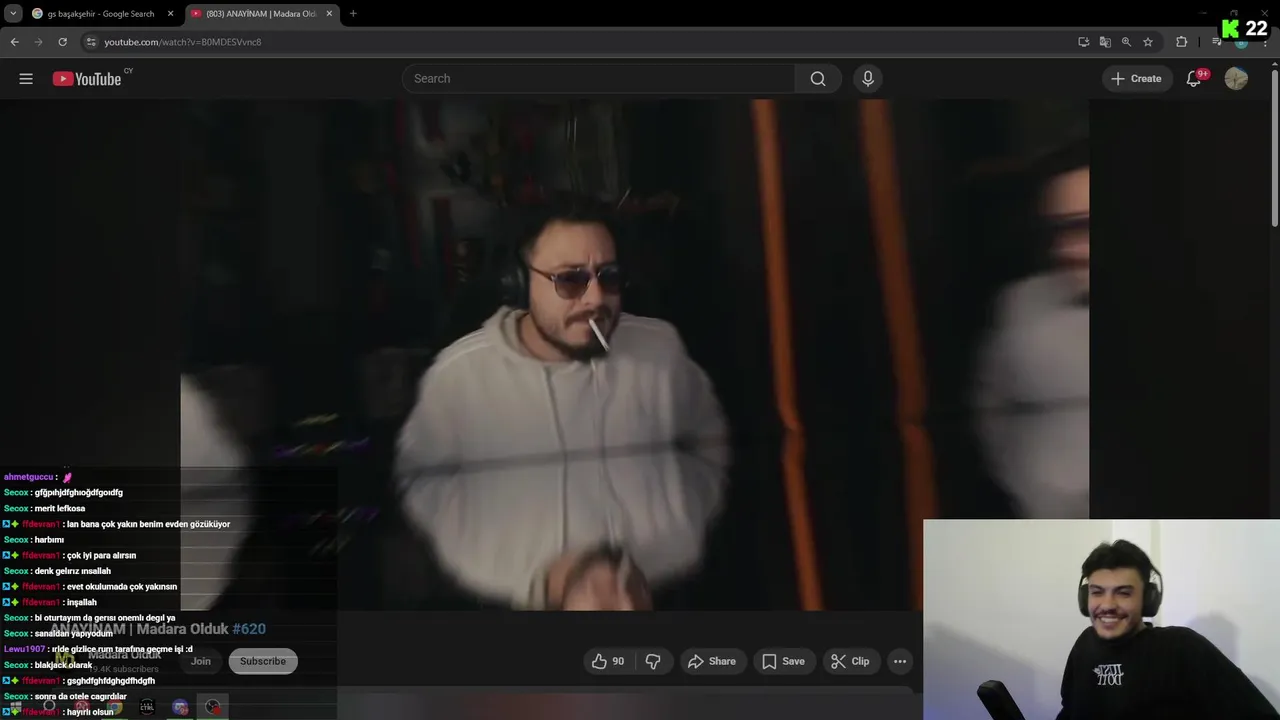Open the CTRL app in taskbar
Screen dimensions: 1280x720
pos(147,707)
